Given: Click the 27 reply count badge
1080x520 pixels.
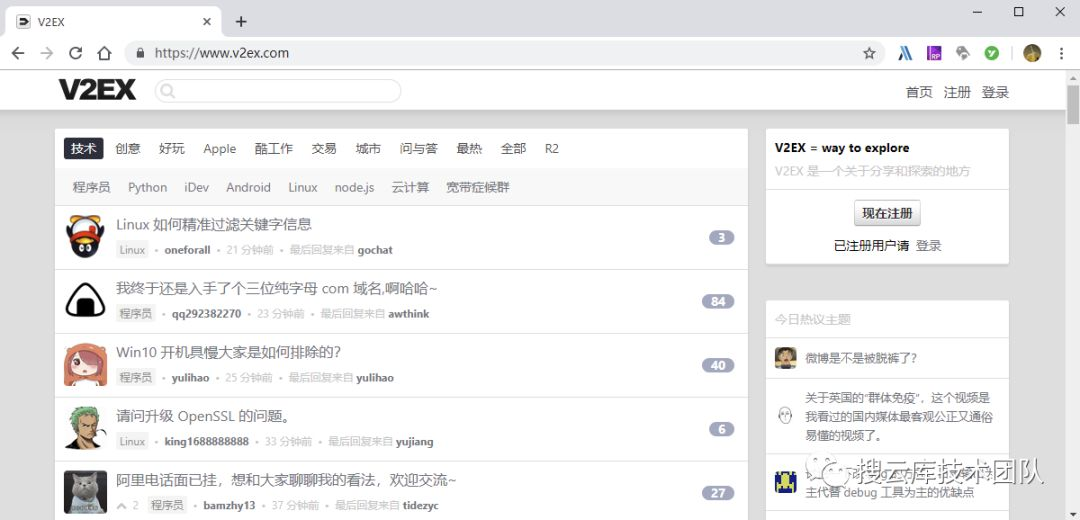Looking at the screenshot, I should point(718,492).
